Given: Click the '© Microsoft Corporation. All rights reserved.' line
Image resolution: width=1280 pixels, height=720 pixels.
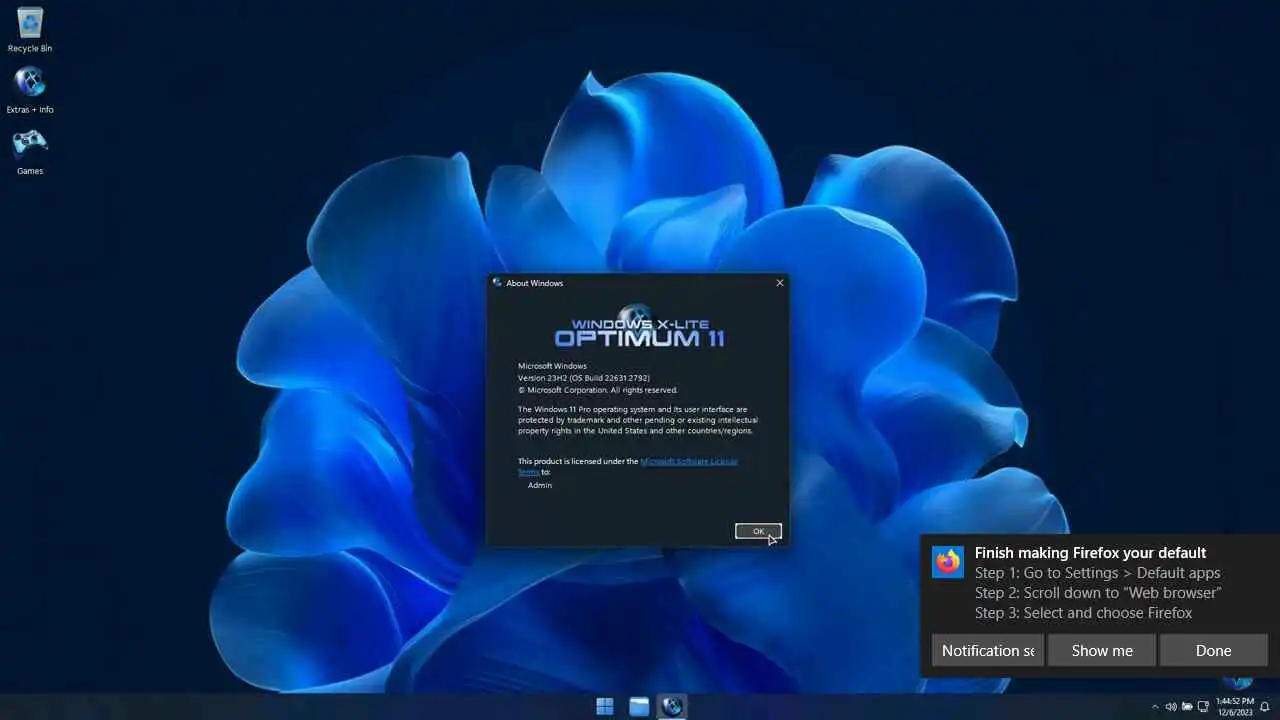Looking at the screenshot, I should coord(598,390).
